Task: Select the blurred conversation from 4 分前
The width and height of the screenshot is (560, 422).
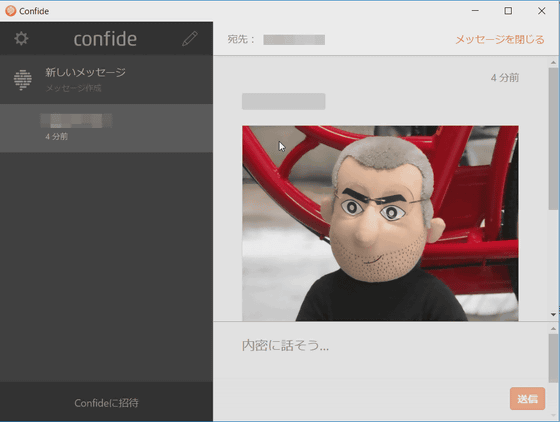Action: [x=106, y=128]
